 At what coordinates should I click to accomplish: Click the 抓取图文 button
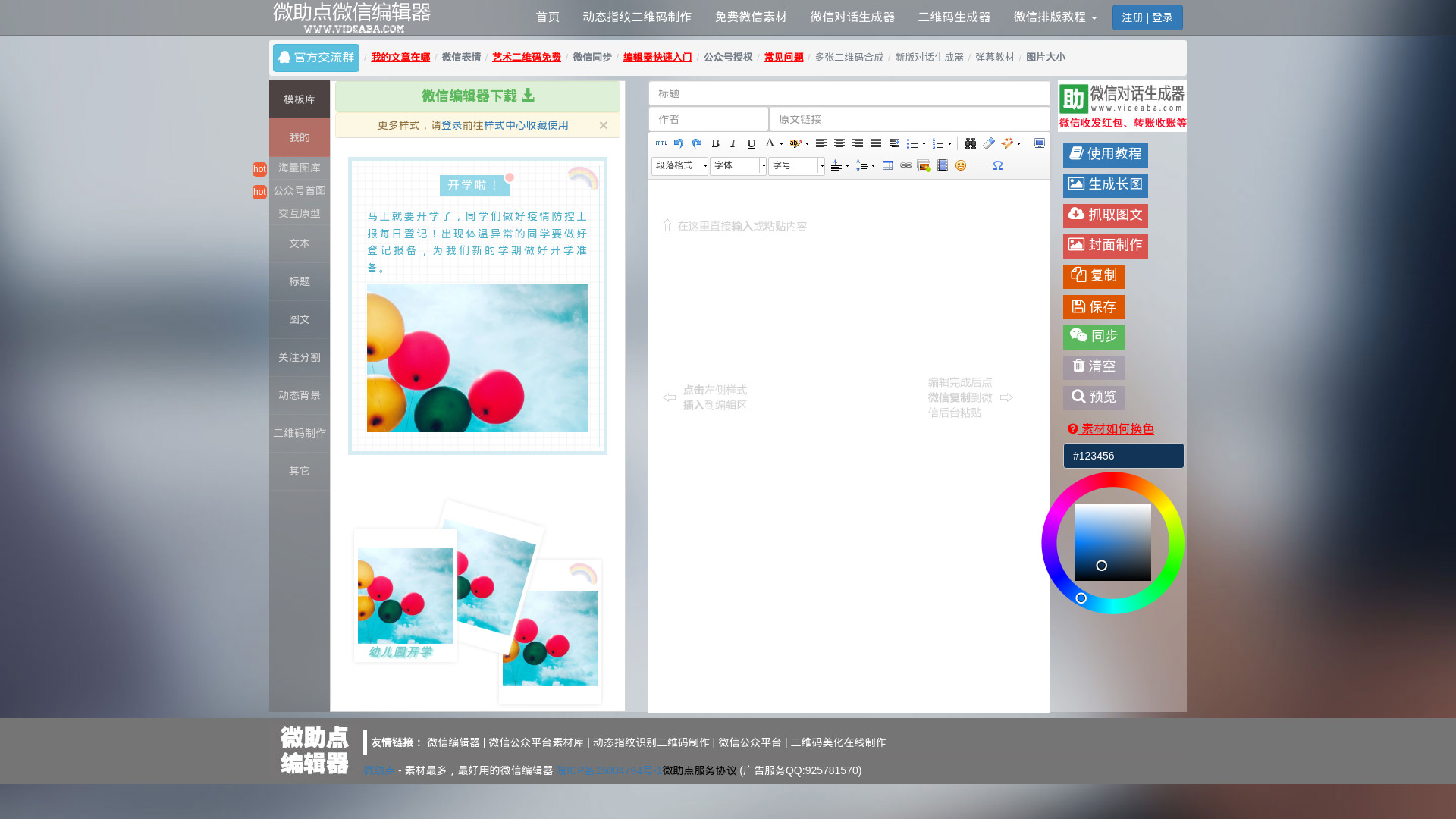(1105, 215)
